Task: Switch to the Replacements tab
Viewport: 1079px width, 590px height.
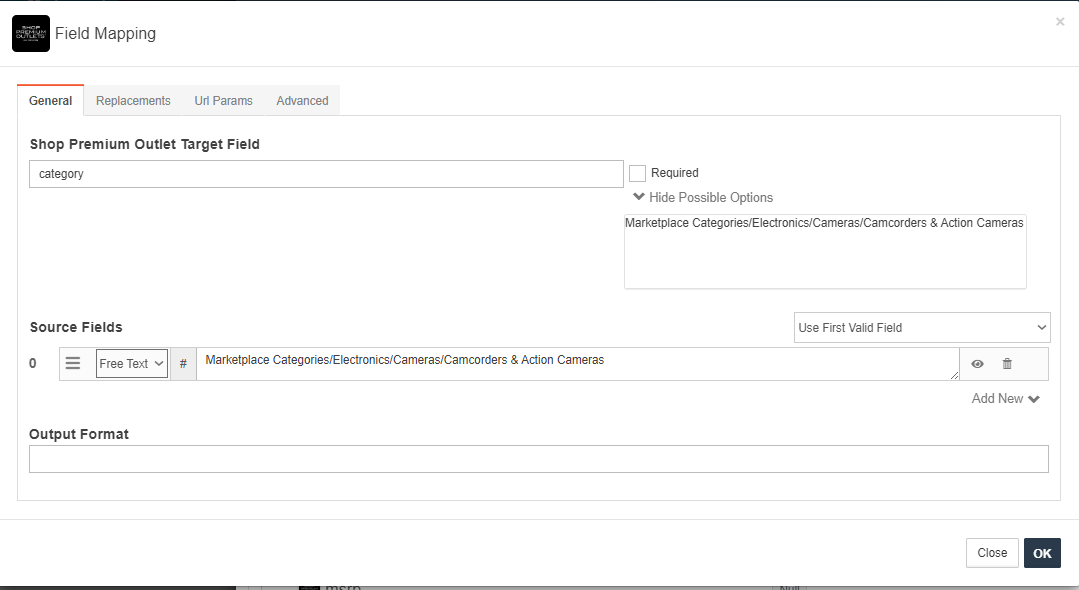Action: point(133,101)
